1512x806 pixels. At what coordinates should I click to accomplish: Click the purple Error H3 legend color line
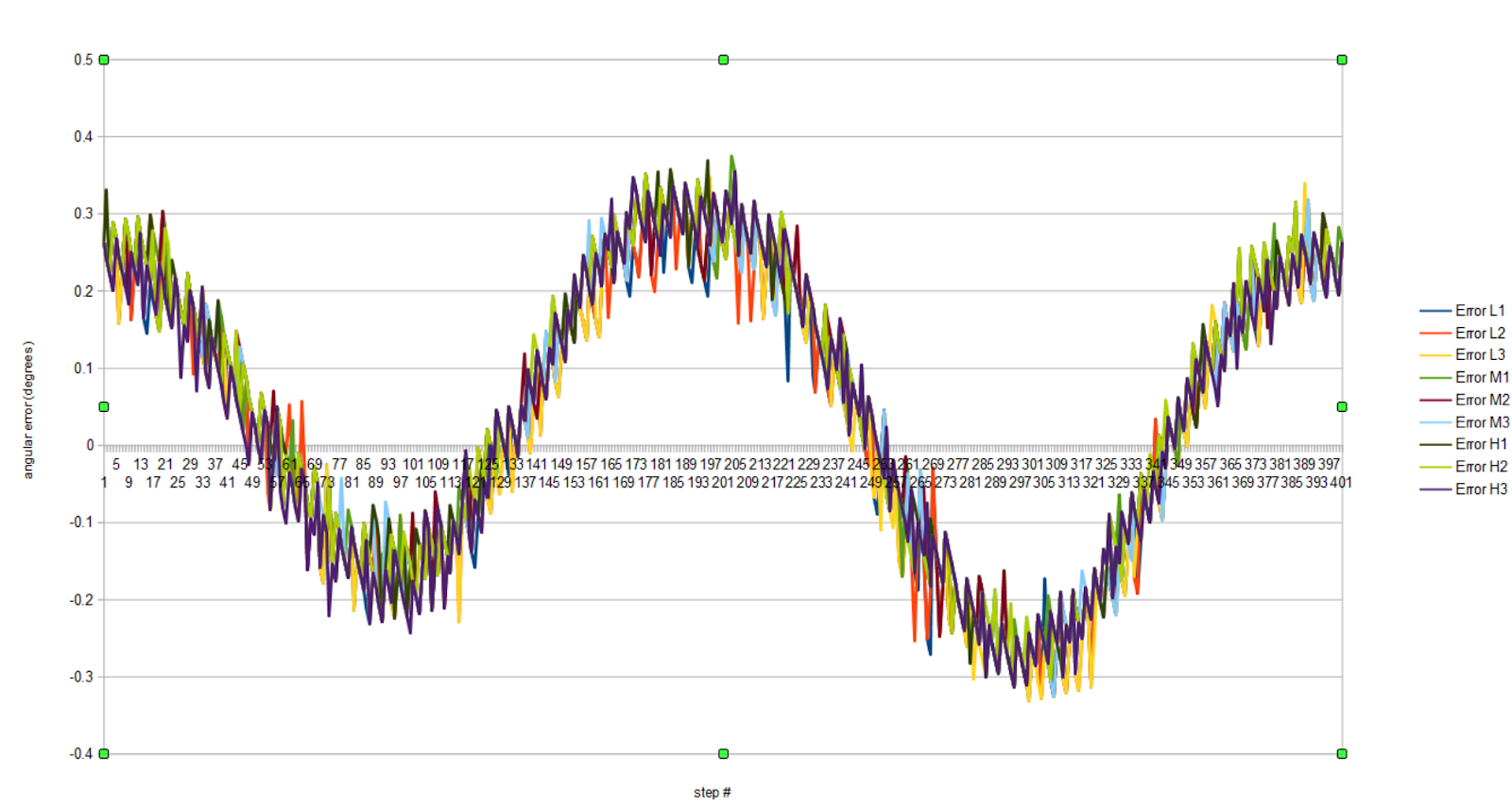(1435, 489)
